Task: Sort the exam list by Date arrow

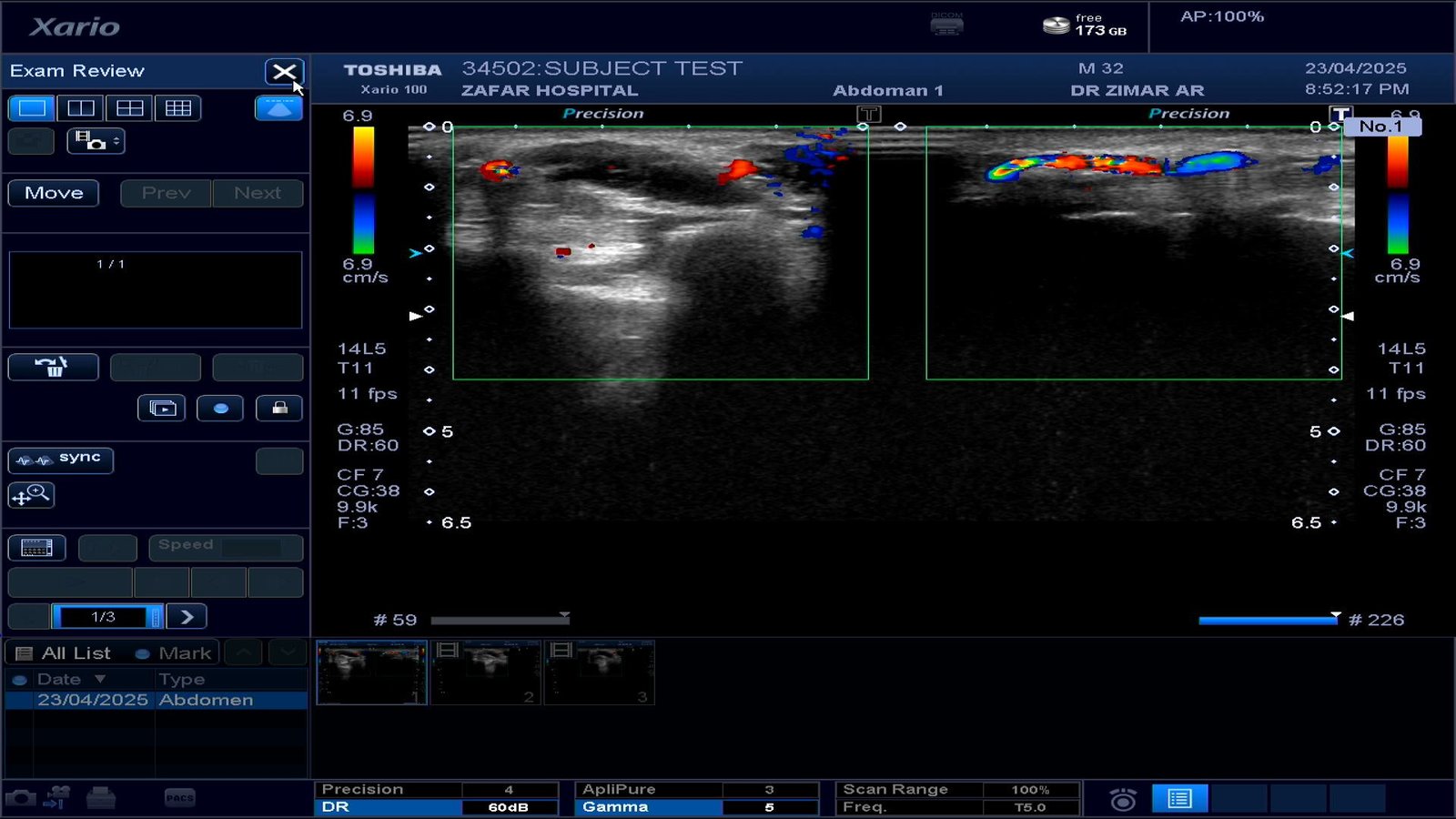Action: point(100,679)
